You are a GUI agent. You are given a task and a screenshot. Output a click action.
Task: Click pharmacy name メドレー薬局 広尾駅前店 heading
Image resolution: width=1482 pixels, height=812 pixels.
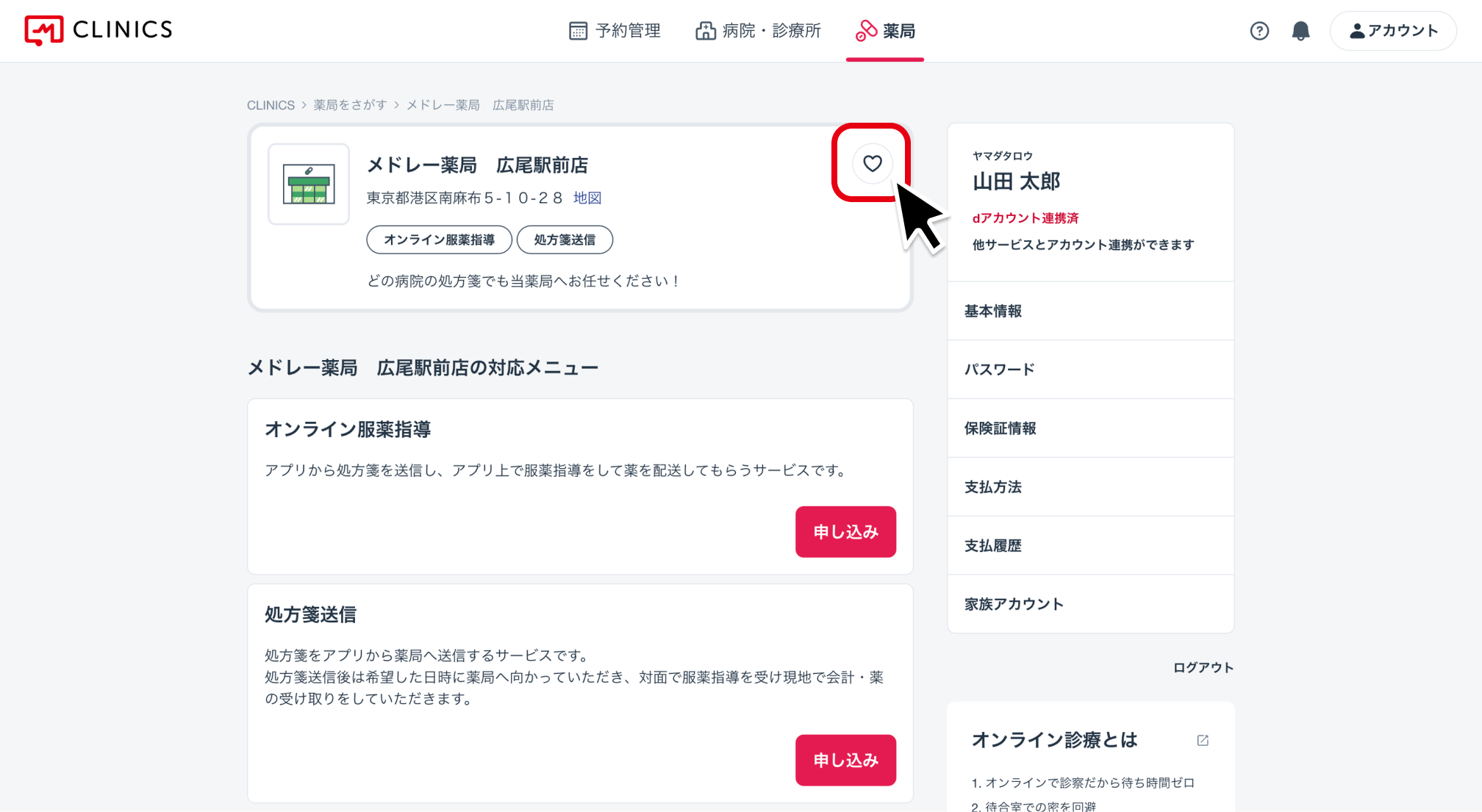coord(477,165)
